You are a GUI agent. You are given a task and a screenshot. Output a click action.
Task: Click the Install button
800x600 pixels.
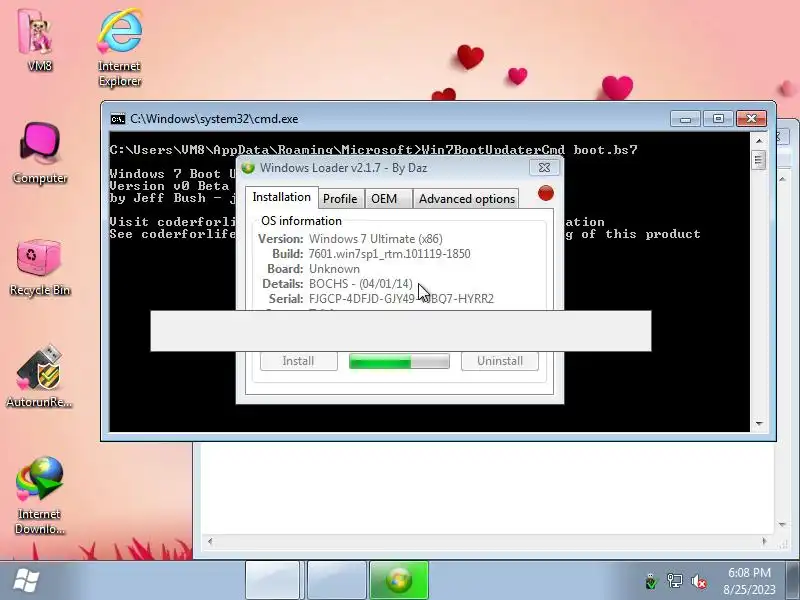(x=298, y=361)
